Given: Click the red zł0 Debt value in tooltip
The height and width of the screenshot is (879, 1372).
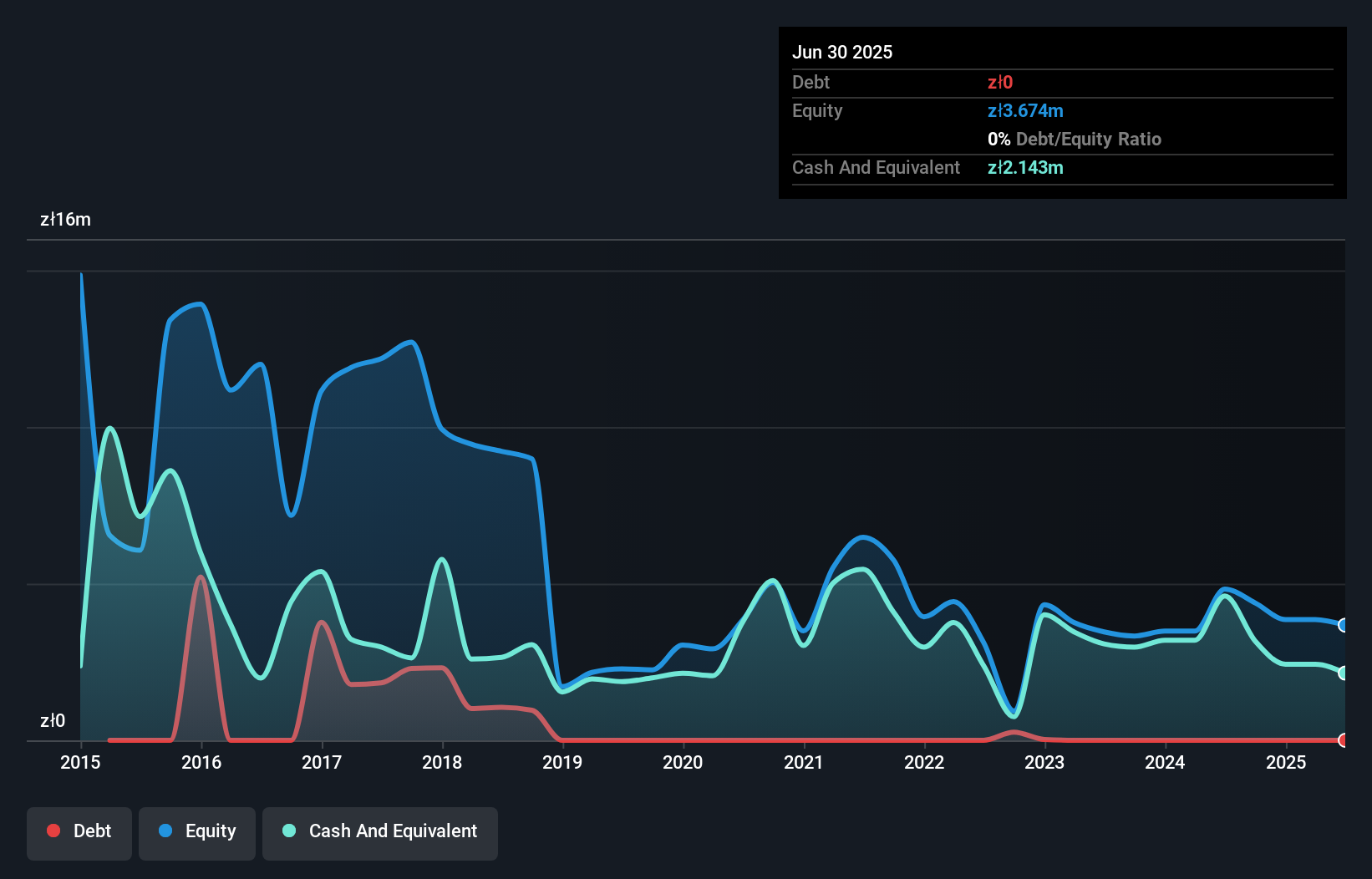Looking at the screenshot, I should tap(1000, 82).
